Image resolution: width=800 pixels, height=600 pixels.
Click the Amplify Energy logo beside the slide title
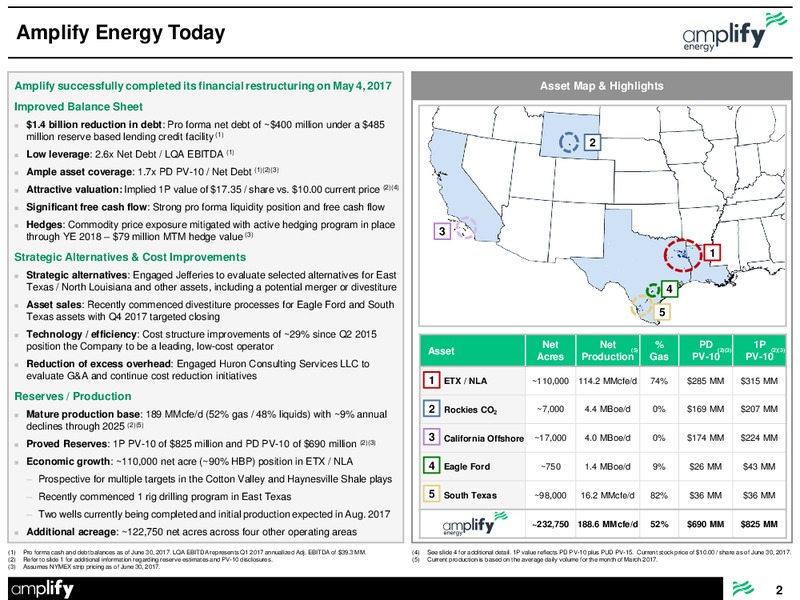(x=734, y=32)
